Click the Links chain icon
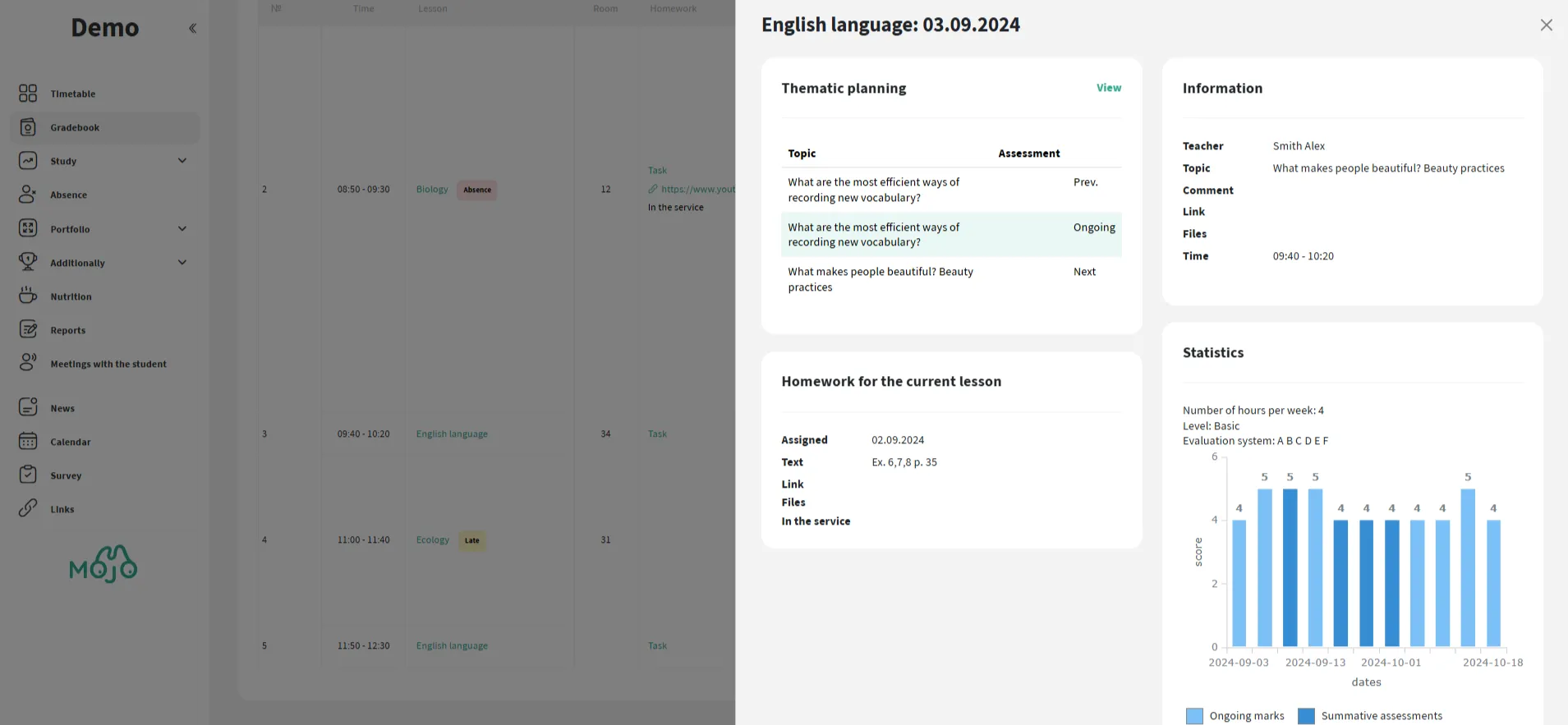The image size is (1568, 725). tap(28, 509)
